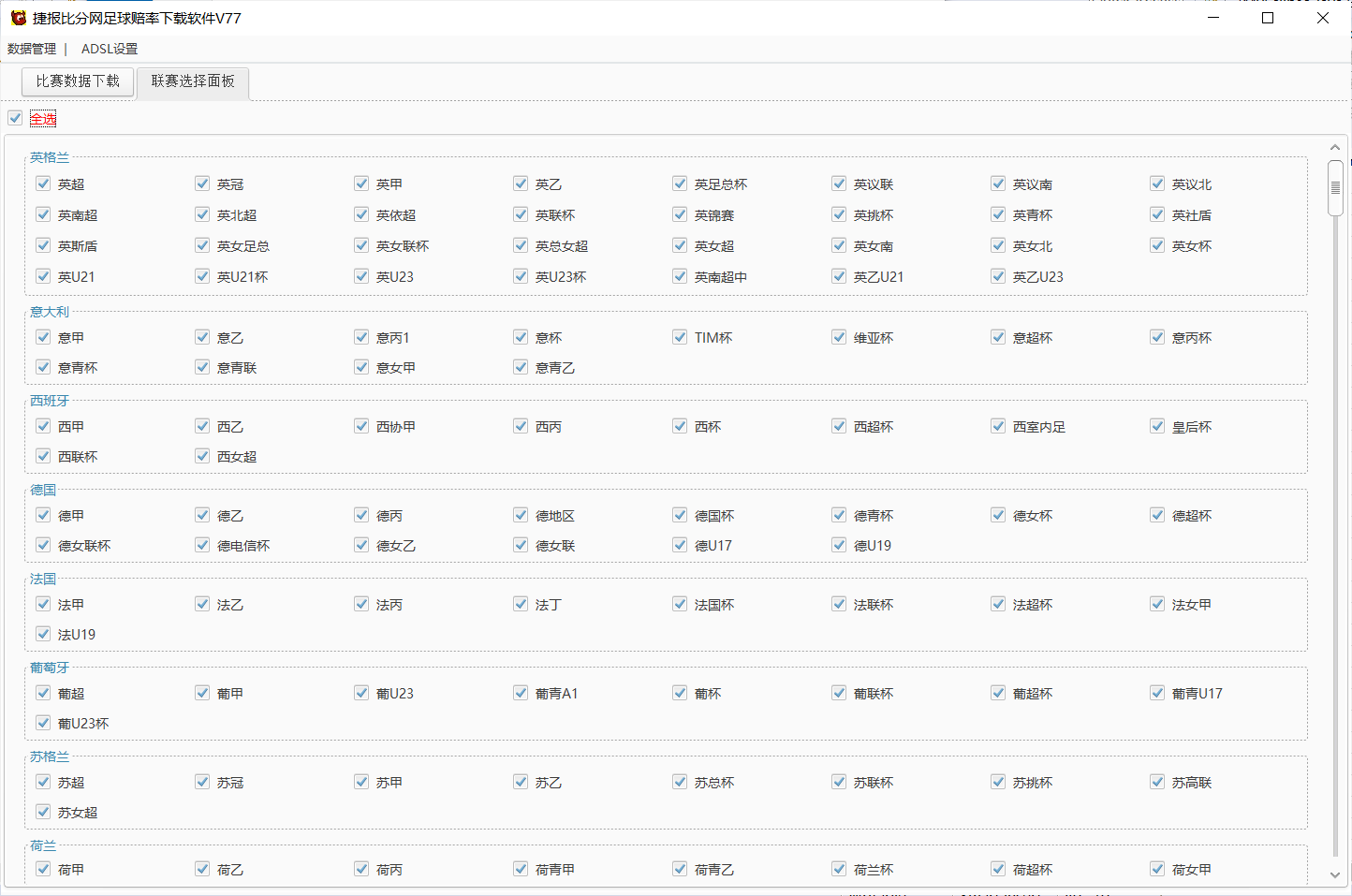Toggle the 葡青A1 checkbox
The image size is (1352, 896).
(521, 693)
